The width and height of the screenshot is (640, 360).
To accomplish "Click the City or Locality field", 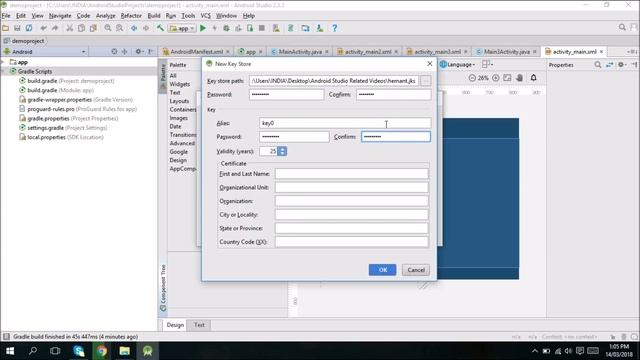I will [x=351, y=215].
